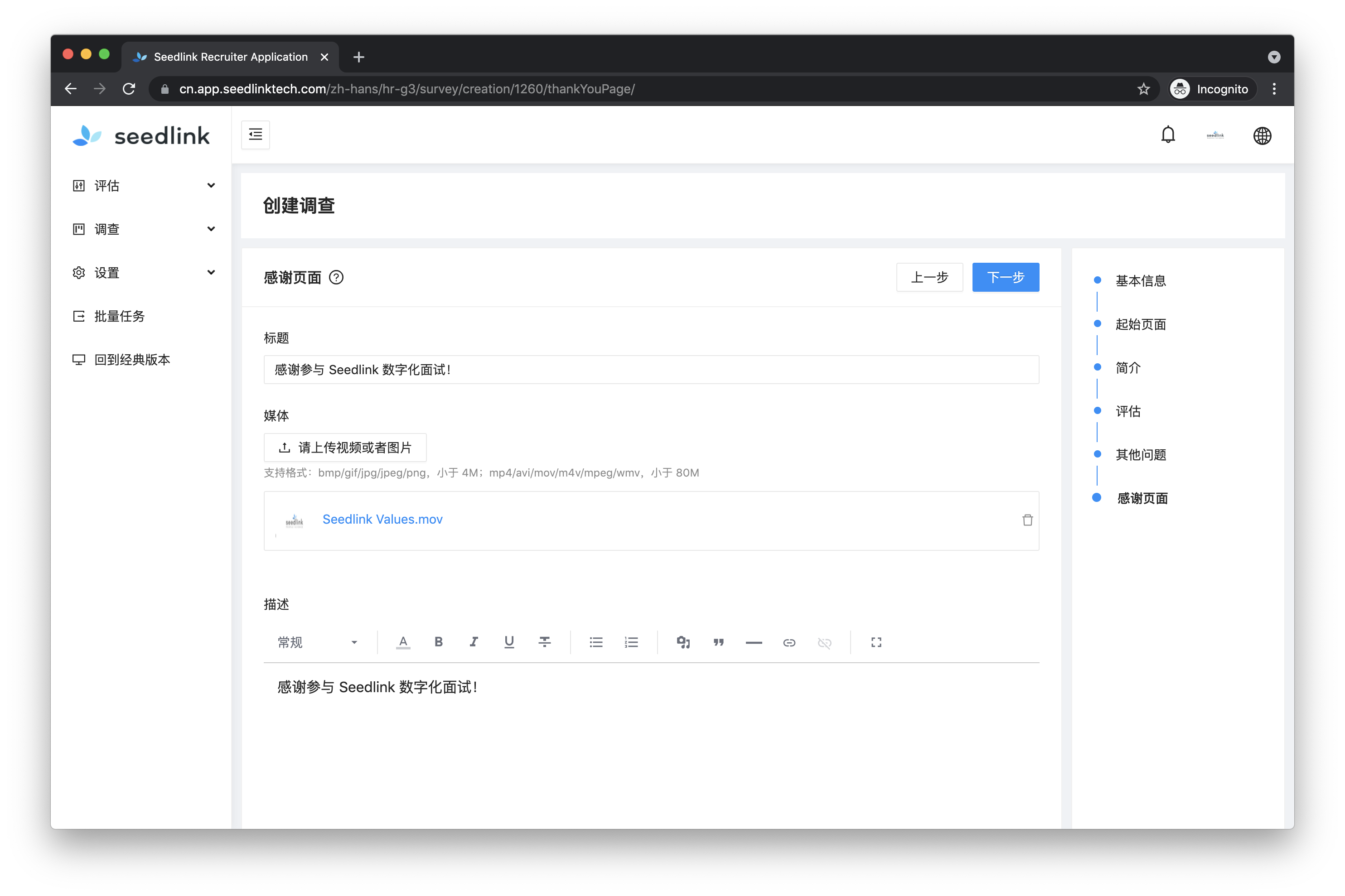Insert numbered list in editor
This screenshot has width=1345, height=896.
click(631, 642)
